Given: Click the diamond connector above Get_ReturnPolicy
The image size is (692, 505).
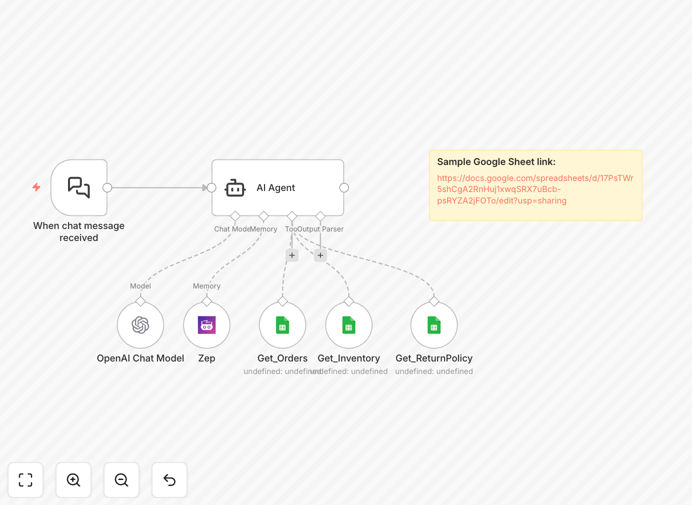Looking at the screenshot, I should pos(434,301).
